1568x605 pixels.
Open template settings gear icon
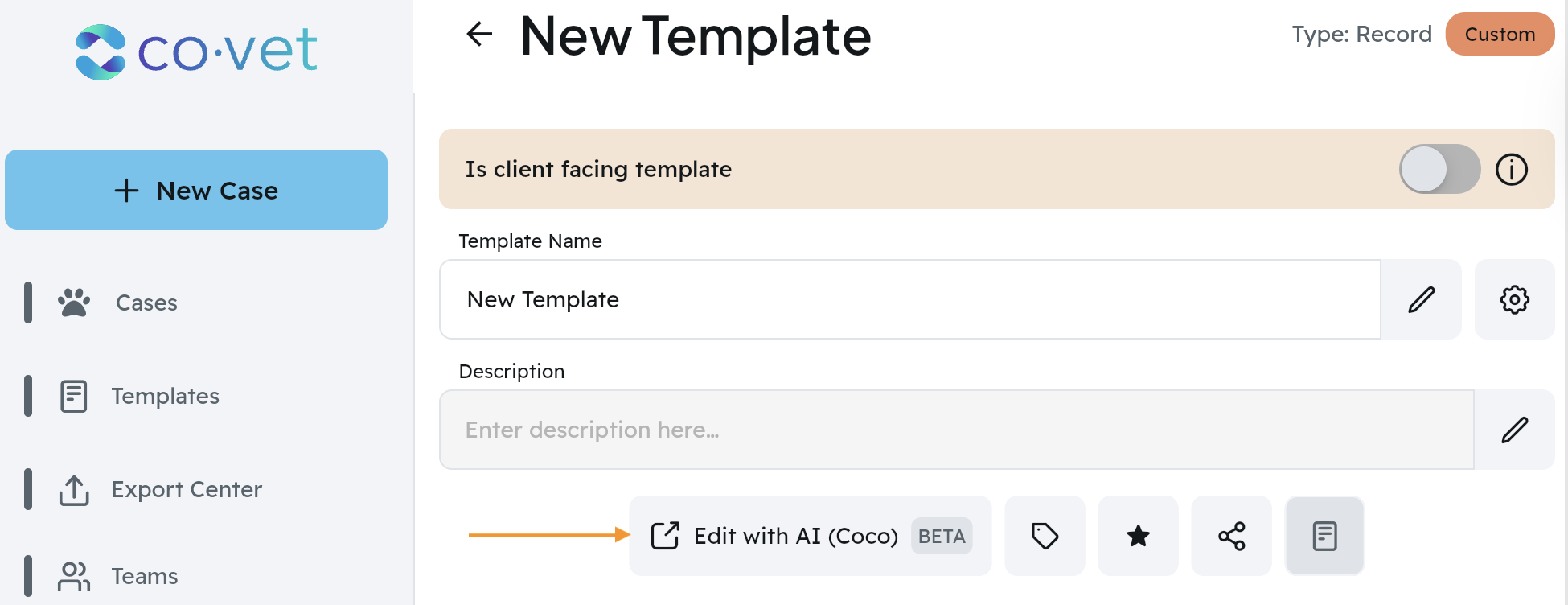click(x=1514, y=299)
